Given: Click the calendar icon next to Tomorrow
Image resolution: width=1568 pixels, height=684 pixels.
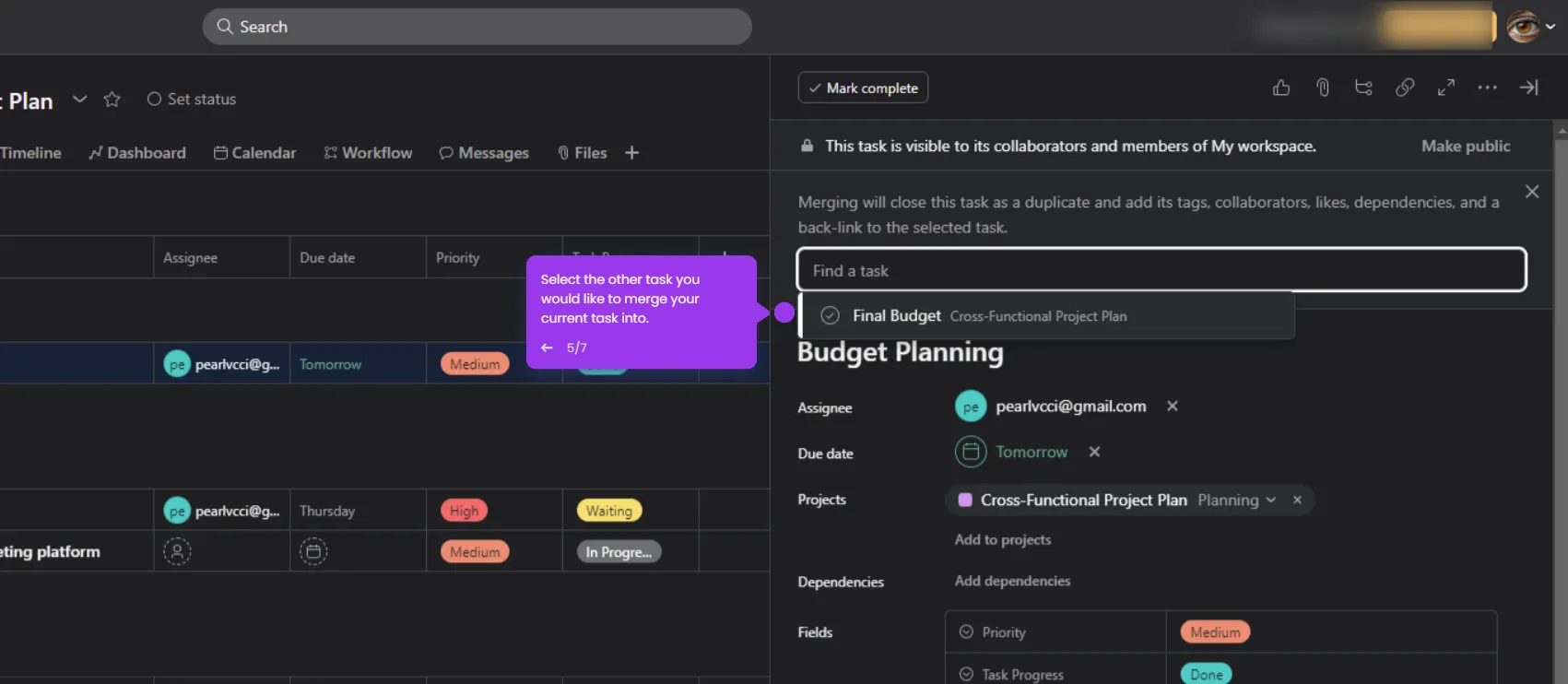Looking at the screenshot, I should pyautogui.click(x=970, y=452).
